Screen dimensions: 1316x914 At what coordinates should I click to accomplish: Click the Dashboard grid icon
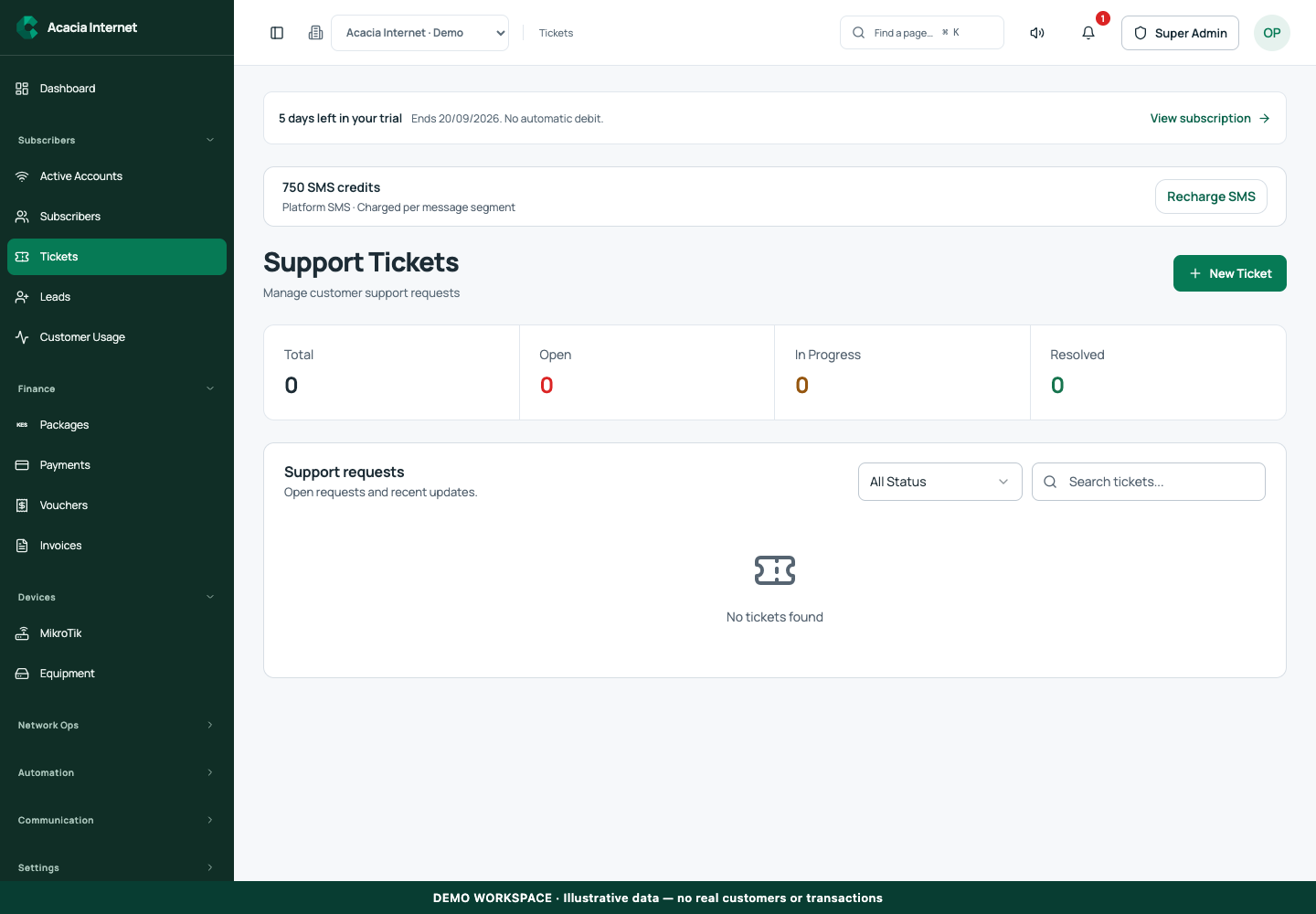pyautogui.click(x=22, y=89)
